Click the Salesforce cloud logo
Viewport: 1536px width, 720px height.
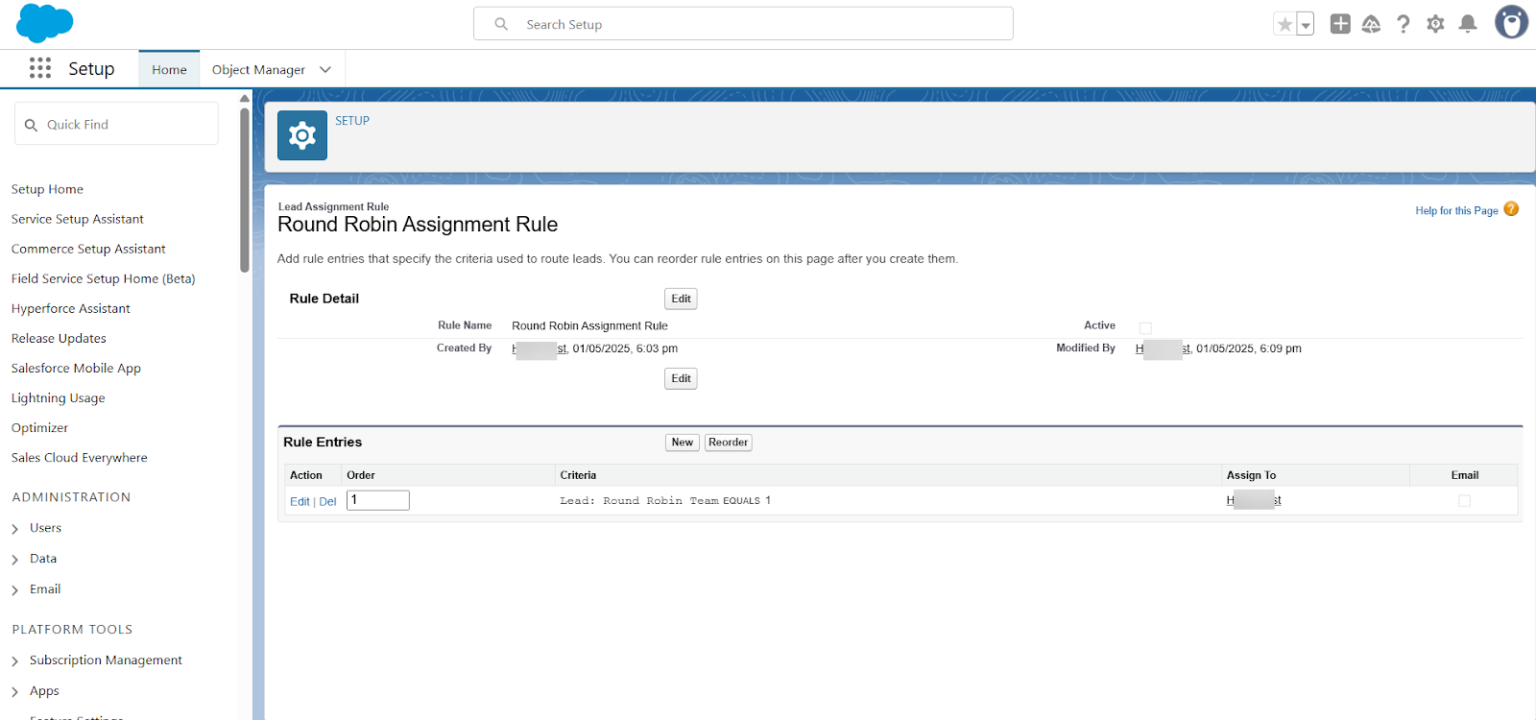pos(43,22)
